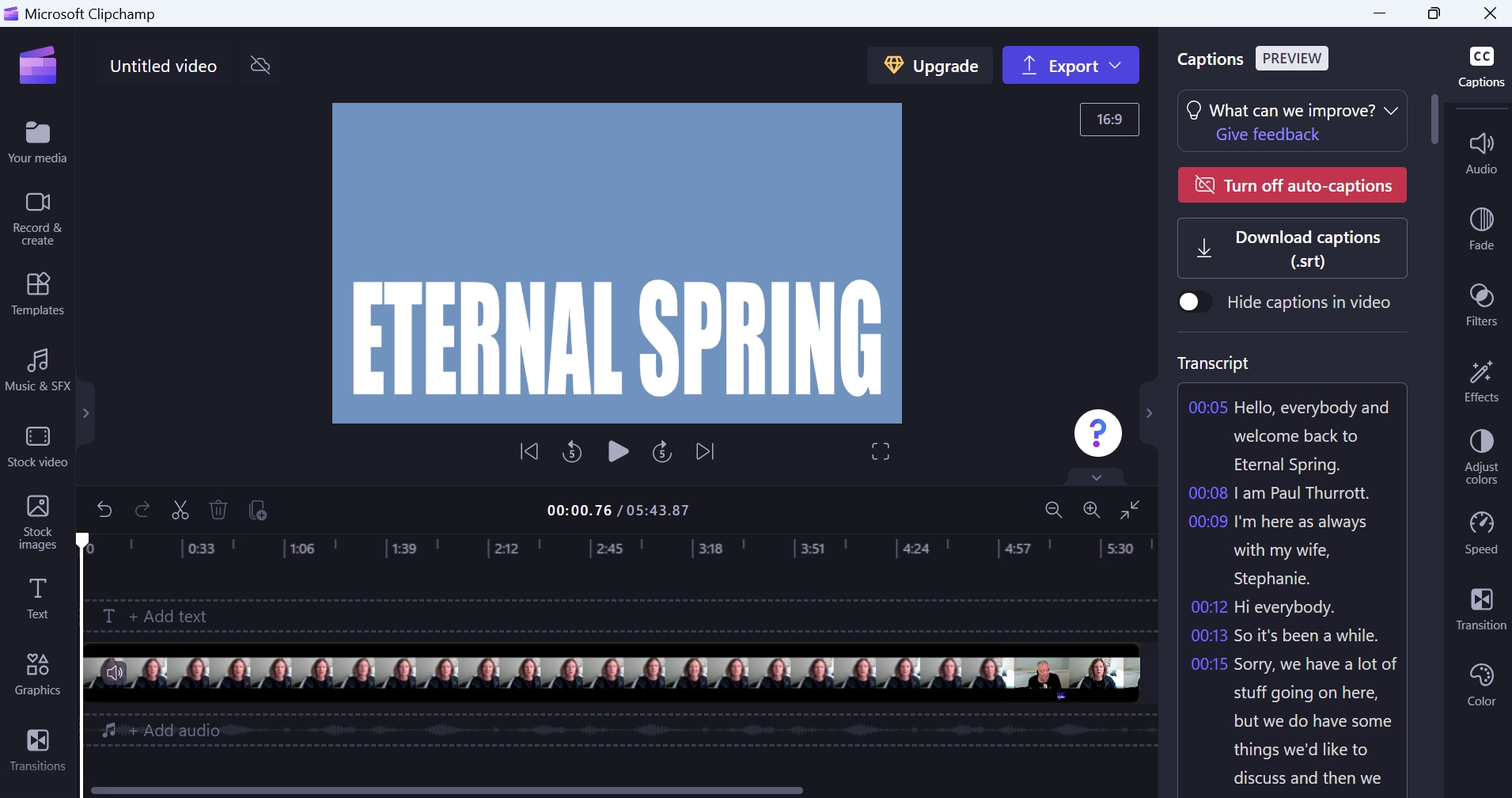The image size is (1512, 798).
Task: Zoom in on the timeline
Action: tap(1092, 510)
